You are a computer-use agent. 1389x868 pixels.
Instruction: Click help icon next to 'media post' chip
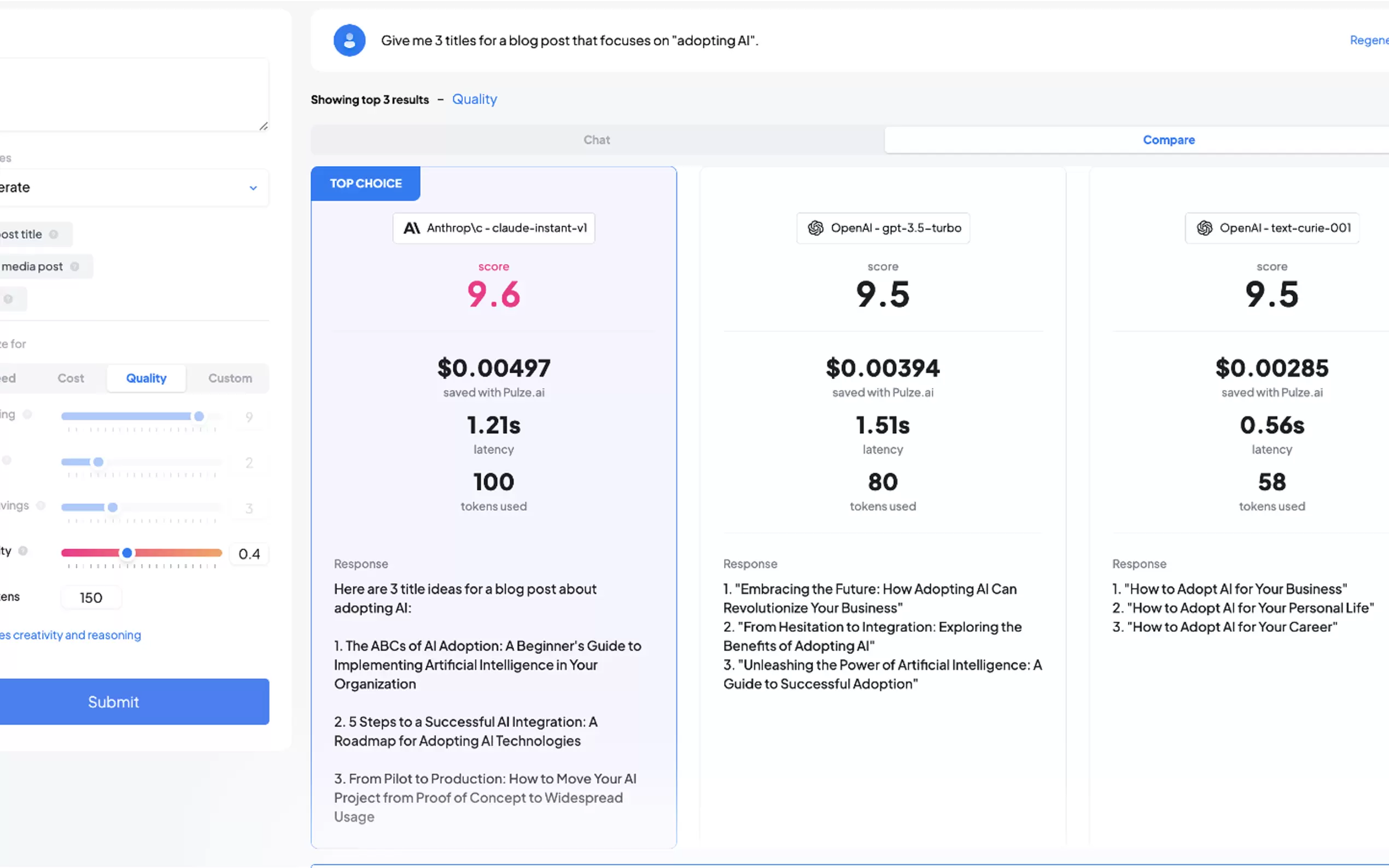(x=75, y=266)
